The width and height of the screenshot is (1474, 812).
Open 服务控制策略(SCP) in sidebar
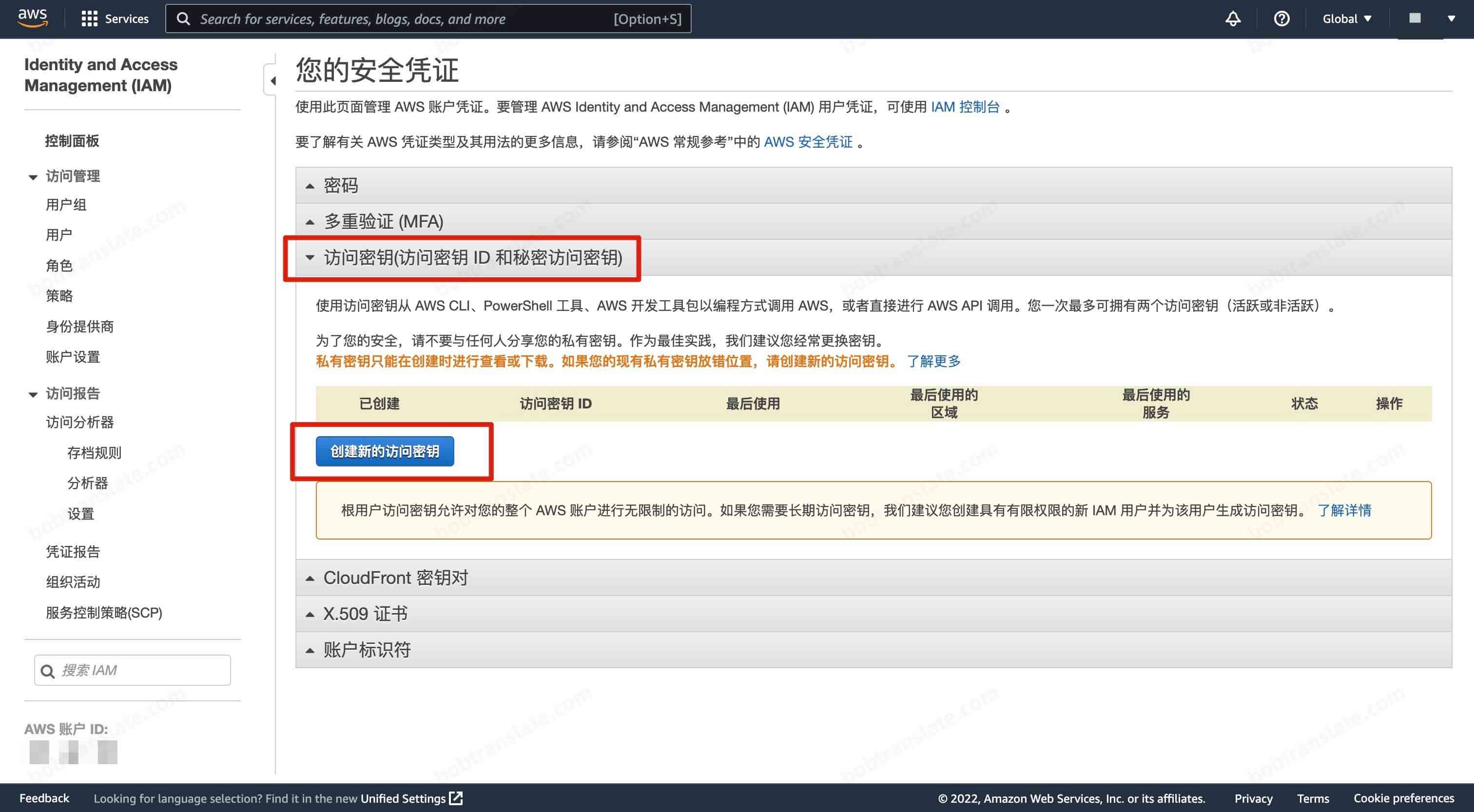click(x=104, y=612)
